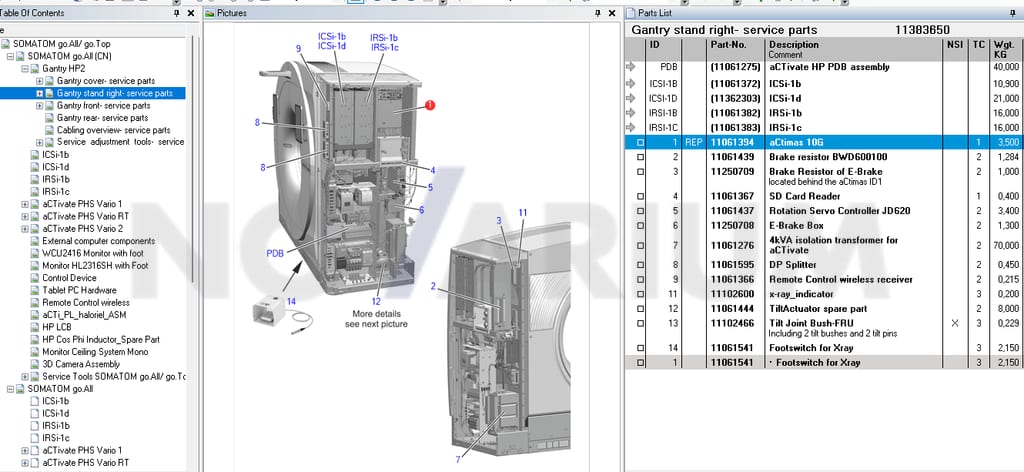Expand aCTivate PHS Vario 2 node

[25, 228]
